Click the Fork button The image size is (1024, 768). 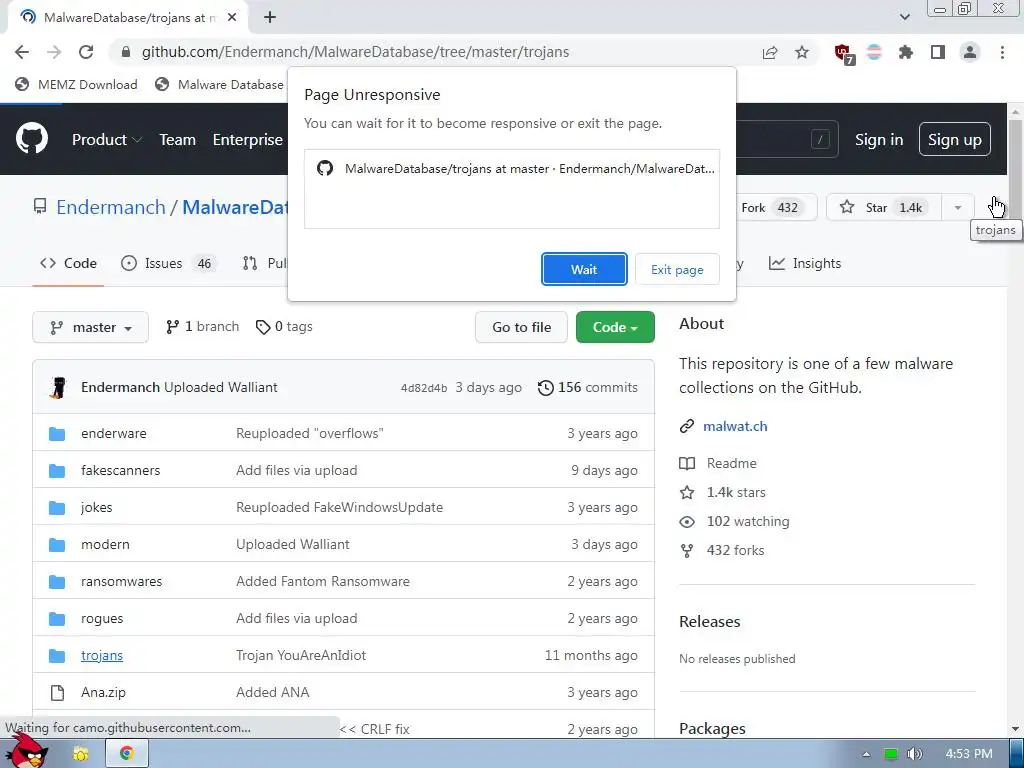[x=776, y=208]
